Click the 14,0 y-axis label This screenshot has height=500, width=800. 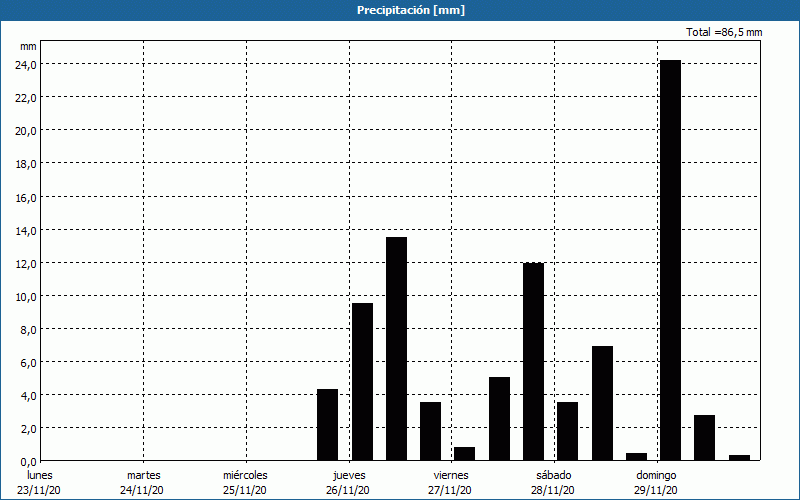click(x=25, y=231)
